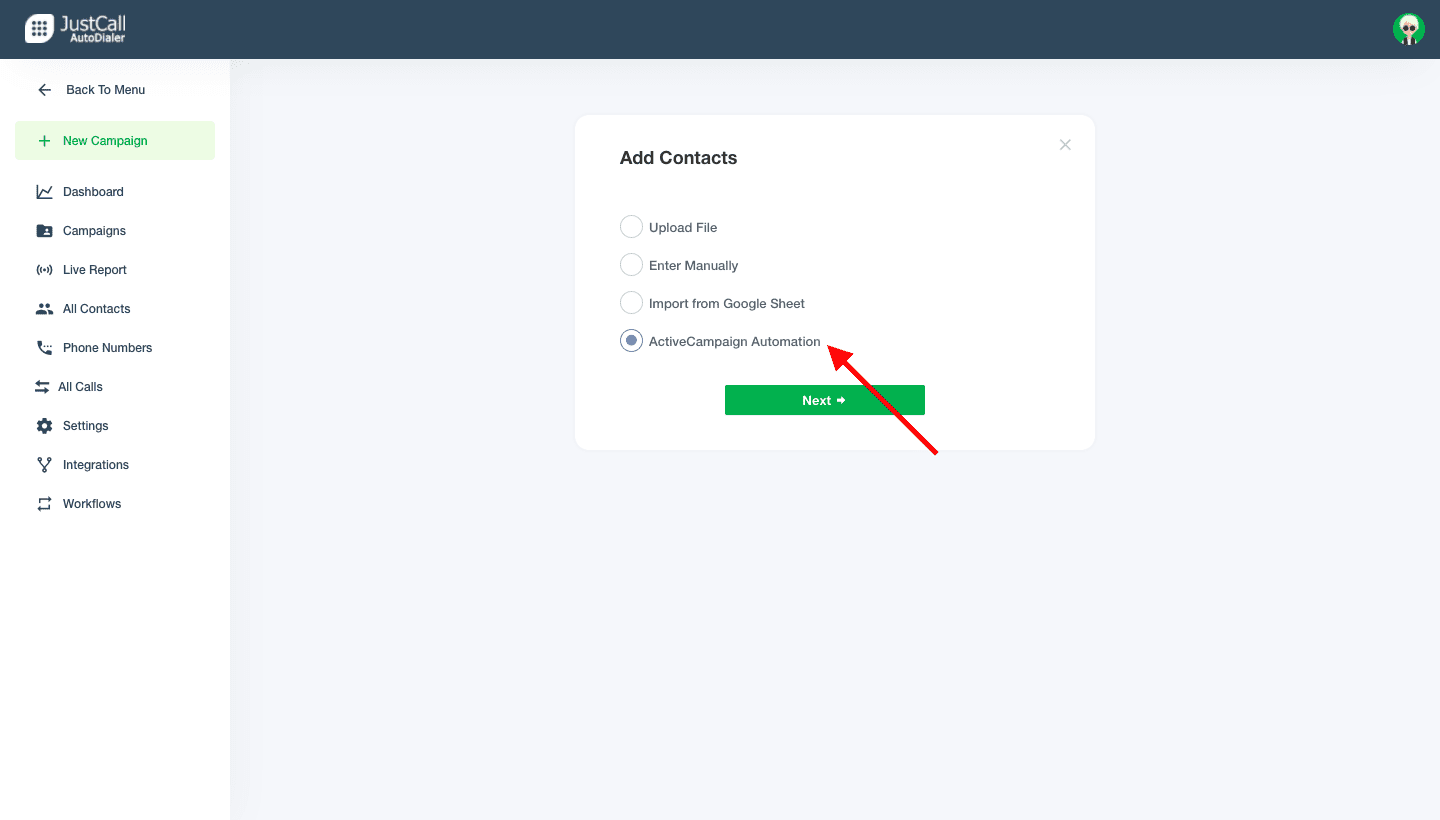This screenshot has height=820, width=1440.
Task: Select the Upload File radio option
Action: (631, 227)
